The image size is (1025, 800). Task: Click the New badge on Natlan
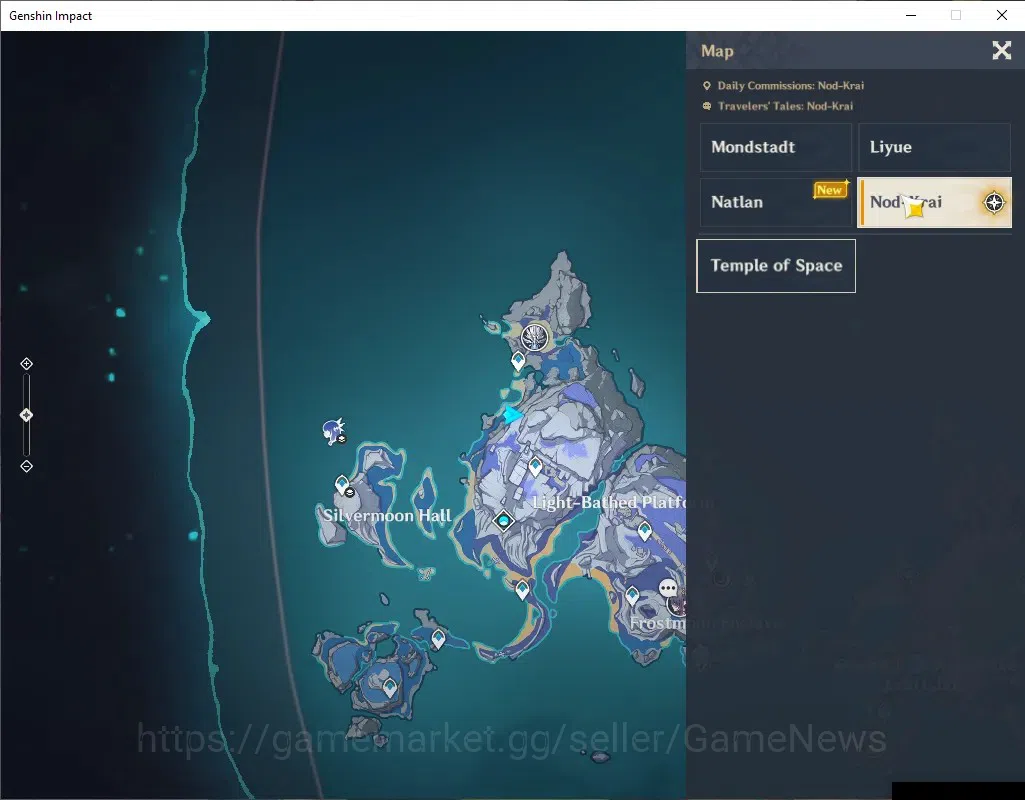point(830,190)
